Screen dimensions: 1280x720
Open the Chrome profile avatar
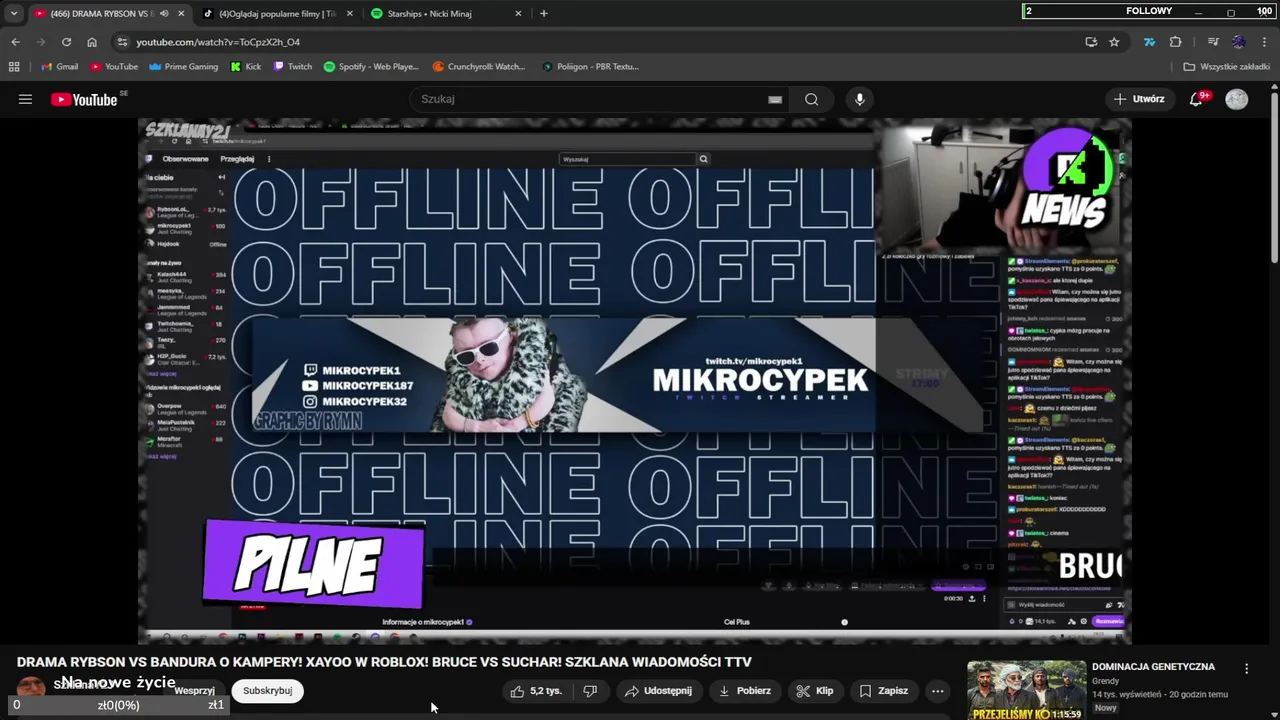[x=1239, y=42]
